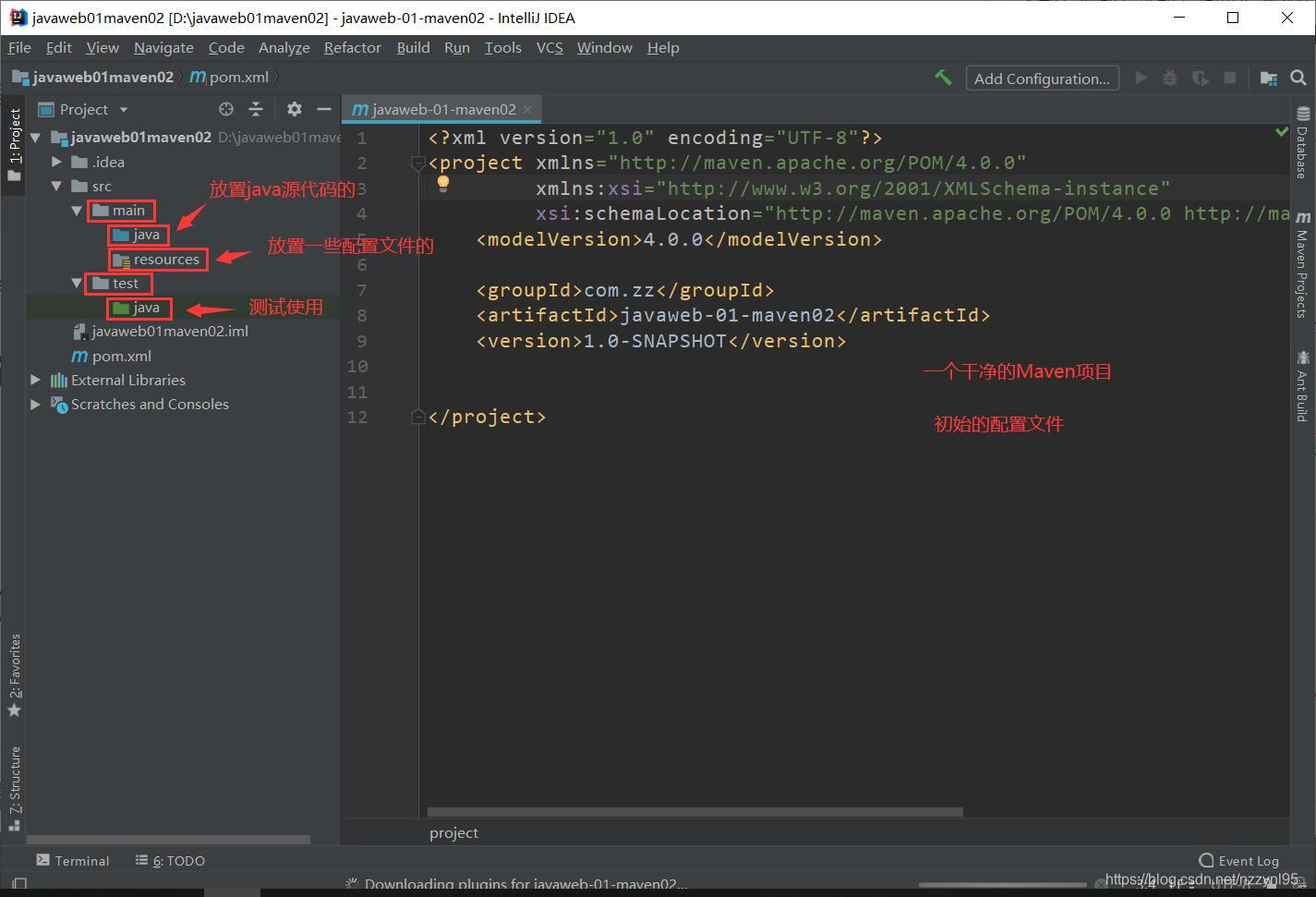Screen dimensions: 1316x897
Task: Click the Run play icon in toolbar
Action: (x=1141, y=79)
